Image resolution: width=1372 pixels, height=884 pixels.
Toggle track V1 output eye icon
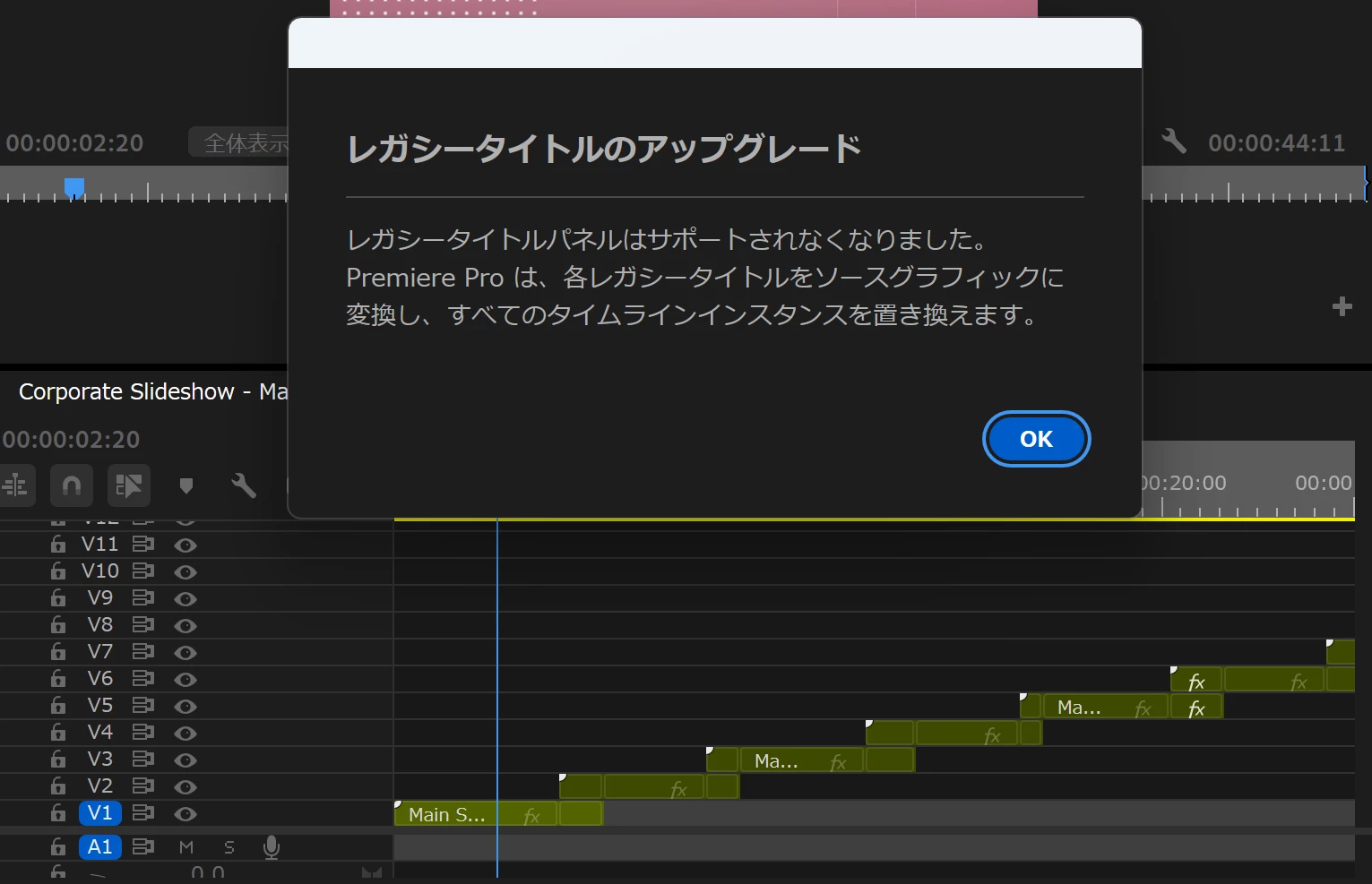point(186,813)
